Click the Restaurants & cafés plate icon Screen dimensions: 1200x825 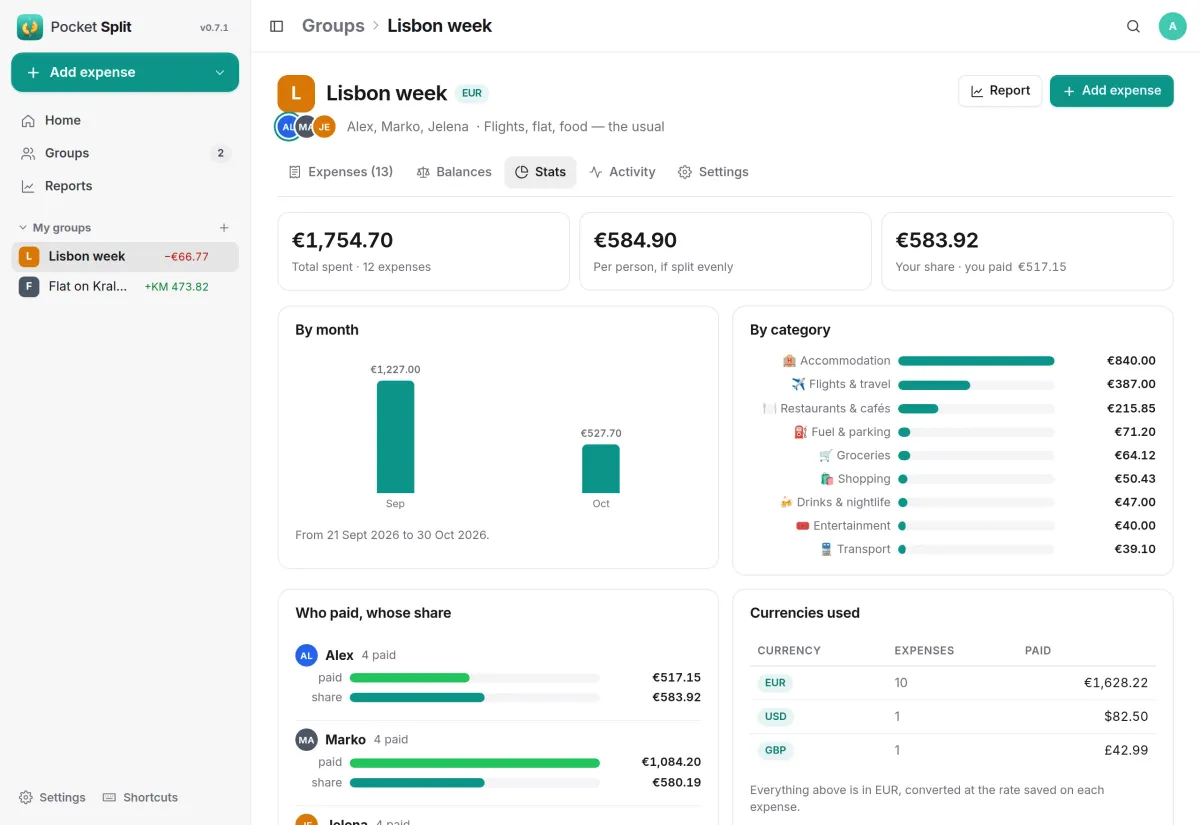coord(769,408)
